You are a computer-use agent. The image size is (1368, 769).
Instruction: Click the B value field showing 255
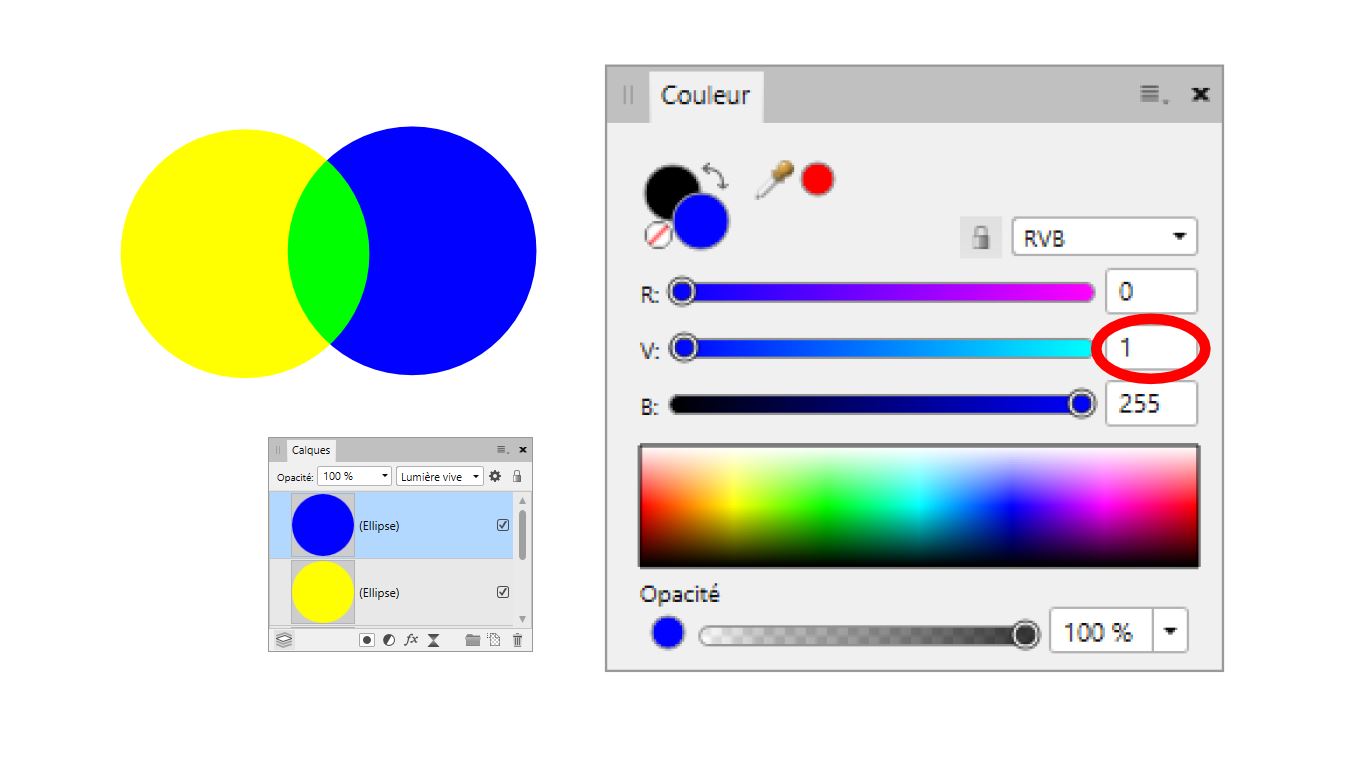pos(1151,404)
